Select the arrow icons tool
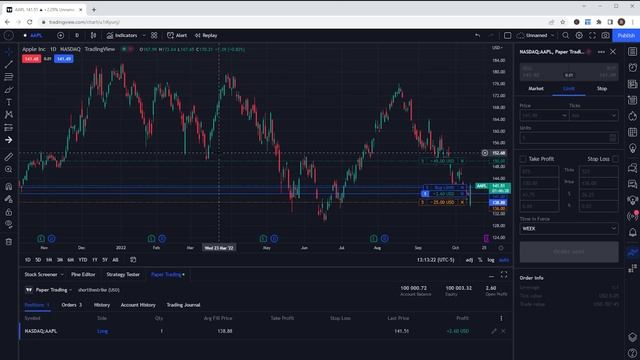 tap(9, 140)
